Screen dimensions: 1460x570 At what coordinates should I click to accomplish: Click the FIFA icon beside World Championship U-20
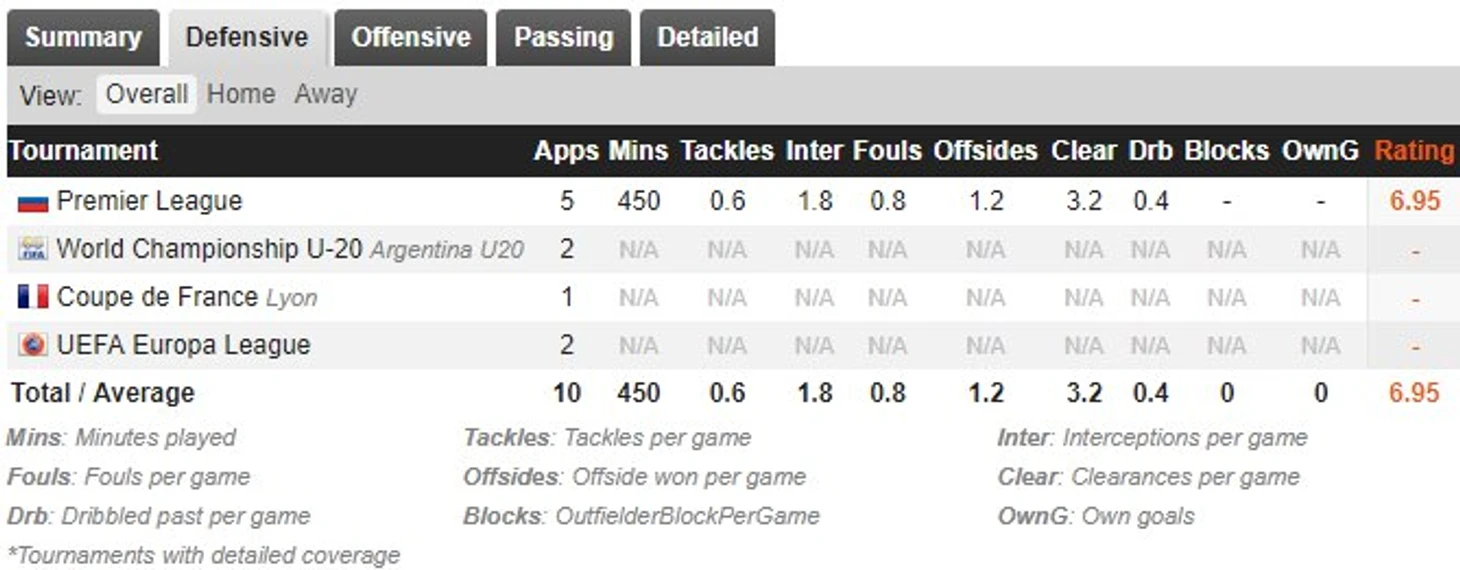click(33, 249)
